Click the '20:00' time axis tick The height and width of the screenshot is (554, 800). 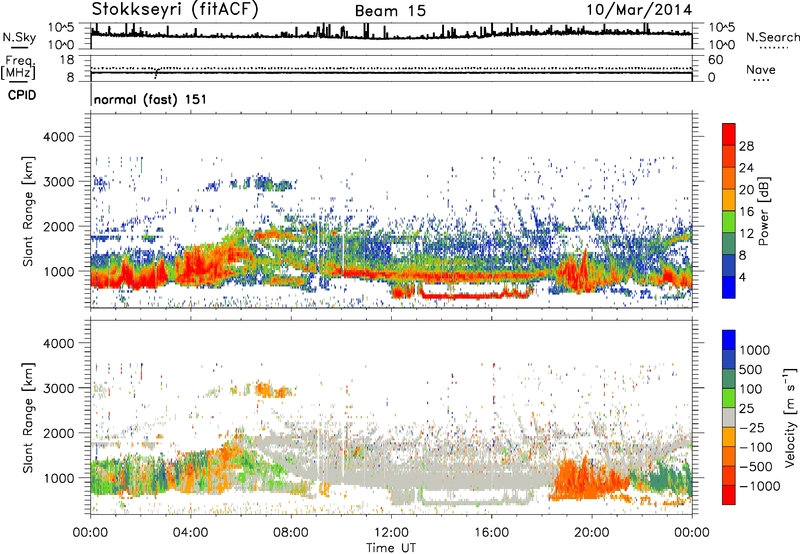coord(591,533)
